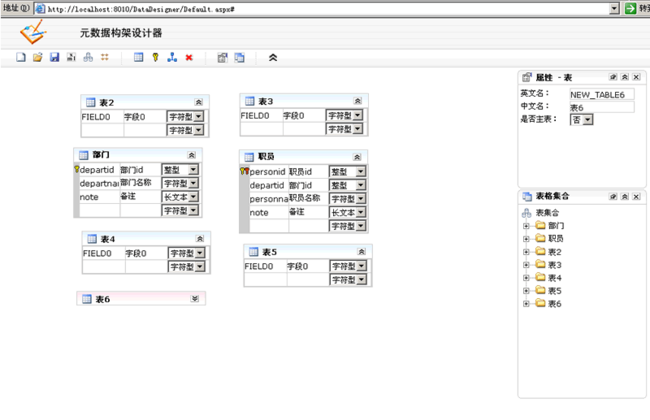Click the table set window toolbar icon
The height and width of the screenshot is (420, 650).
pos(239,58)
